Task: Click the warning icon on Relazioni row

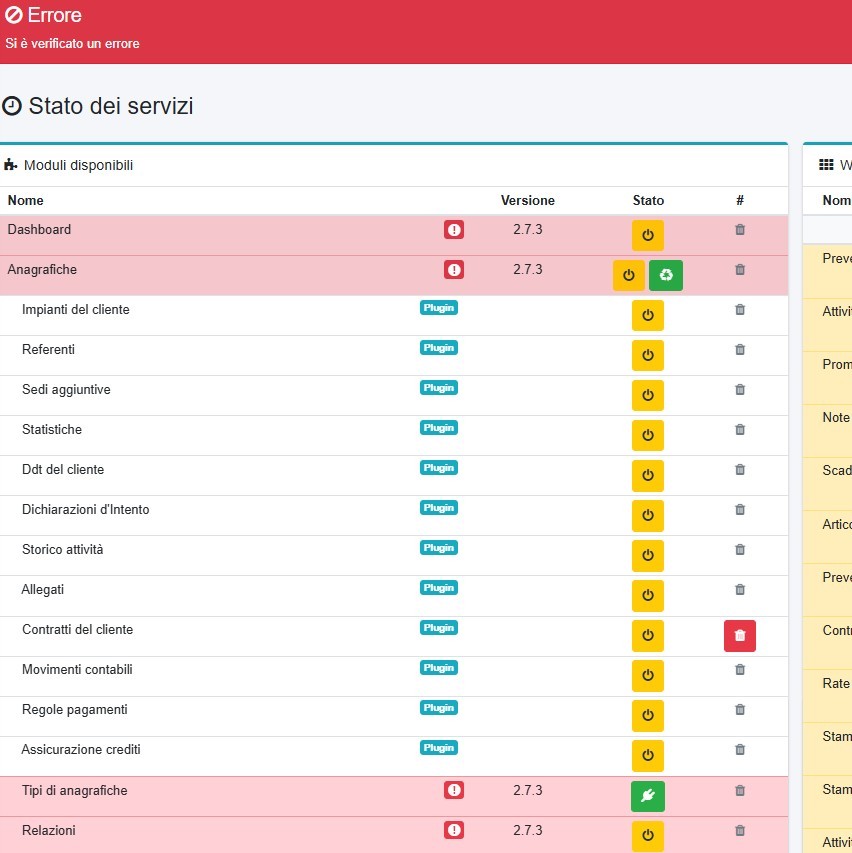Action: pyautogui.click(x=454, y=830)
